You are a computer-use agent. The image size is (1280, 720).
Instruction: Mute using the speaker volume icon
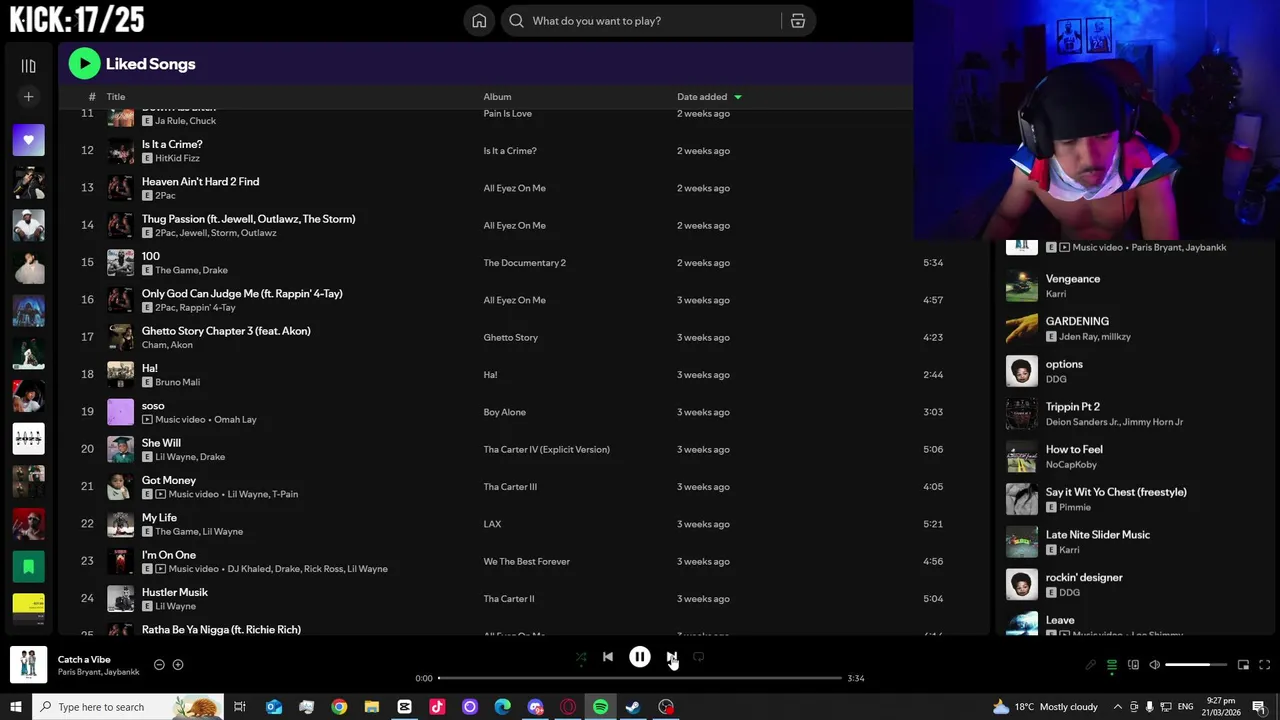click(x=1154, y=665)
